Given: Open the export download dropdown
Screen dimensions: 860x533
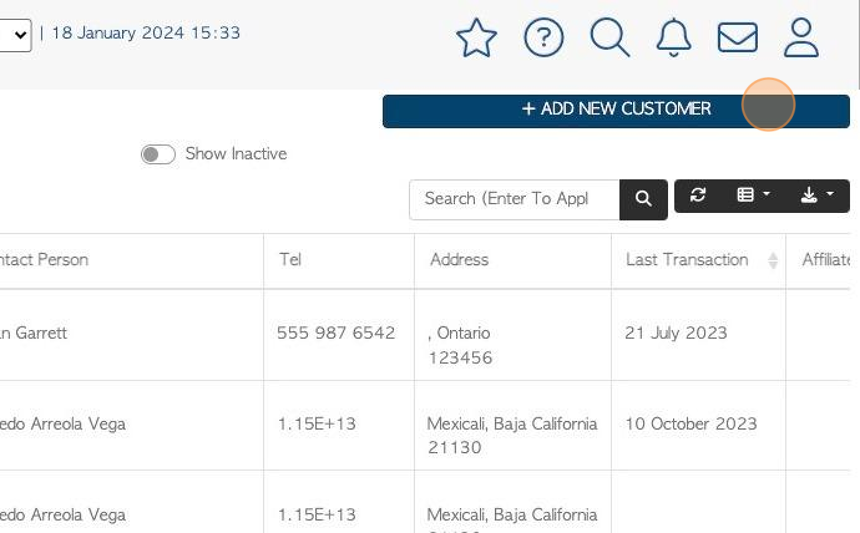Looking at the screenshot, I should pos(817,195).
